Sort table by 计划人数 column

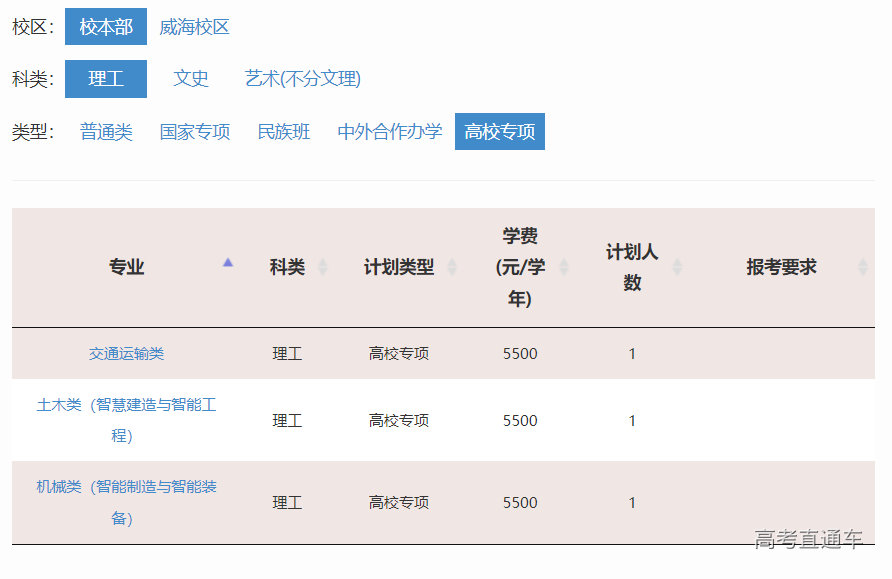click(679, 268)
